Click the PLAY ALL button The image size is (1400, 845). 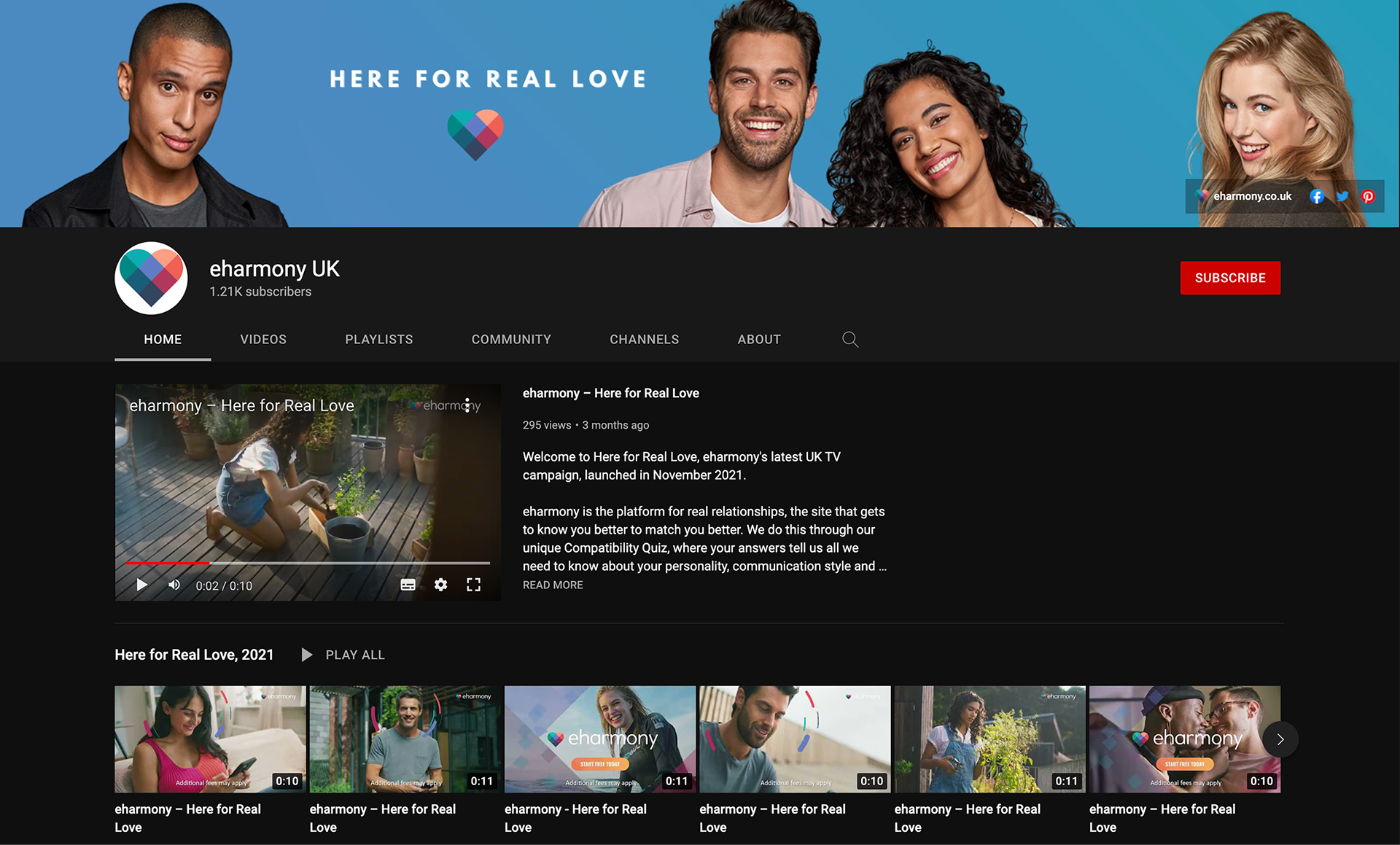[x=355, y=655]
